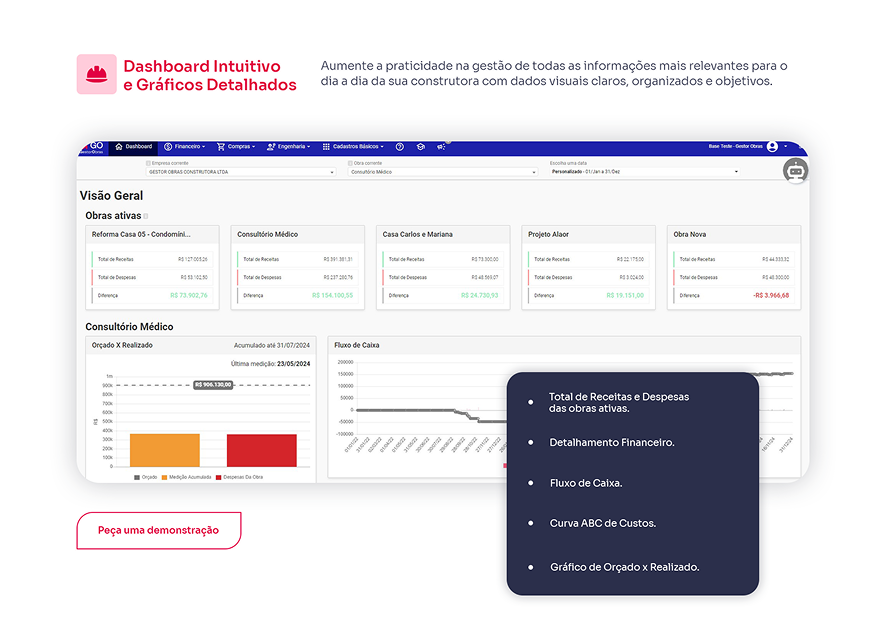887x624 pixels.
Task: Open the Financeiro menu
Action: 184,147
